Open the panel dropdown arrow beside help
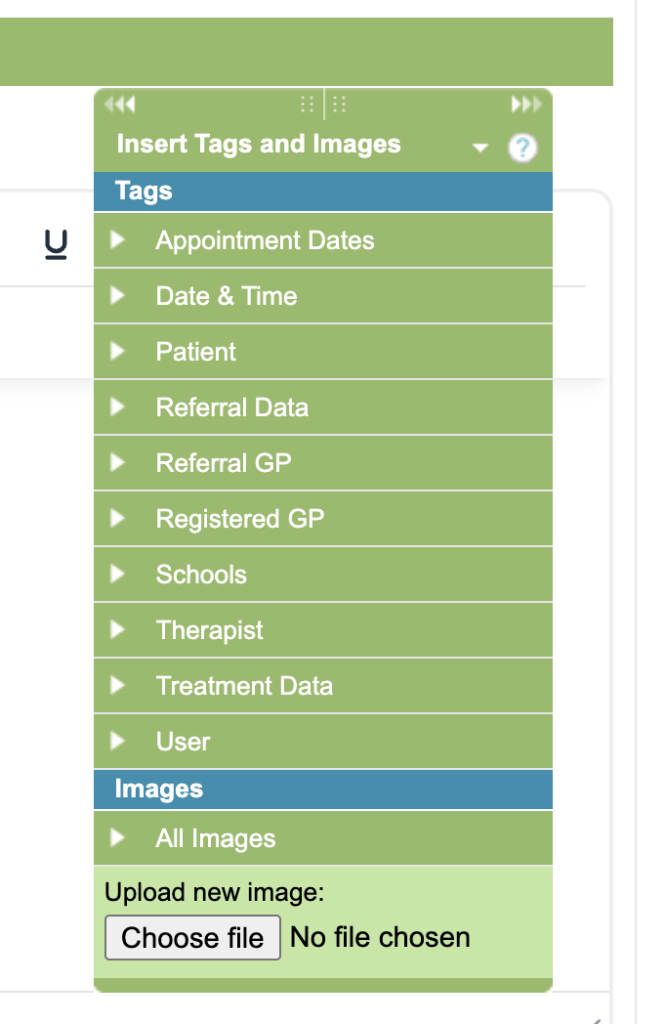This screenshot has height=1024, width=666. click(480, 149)
